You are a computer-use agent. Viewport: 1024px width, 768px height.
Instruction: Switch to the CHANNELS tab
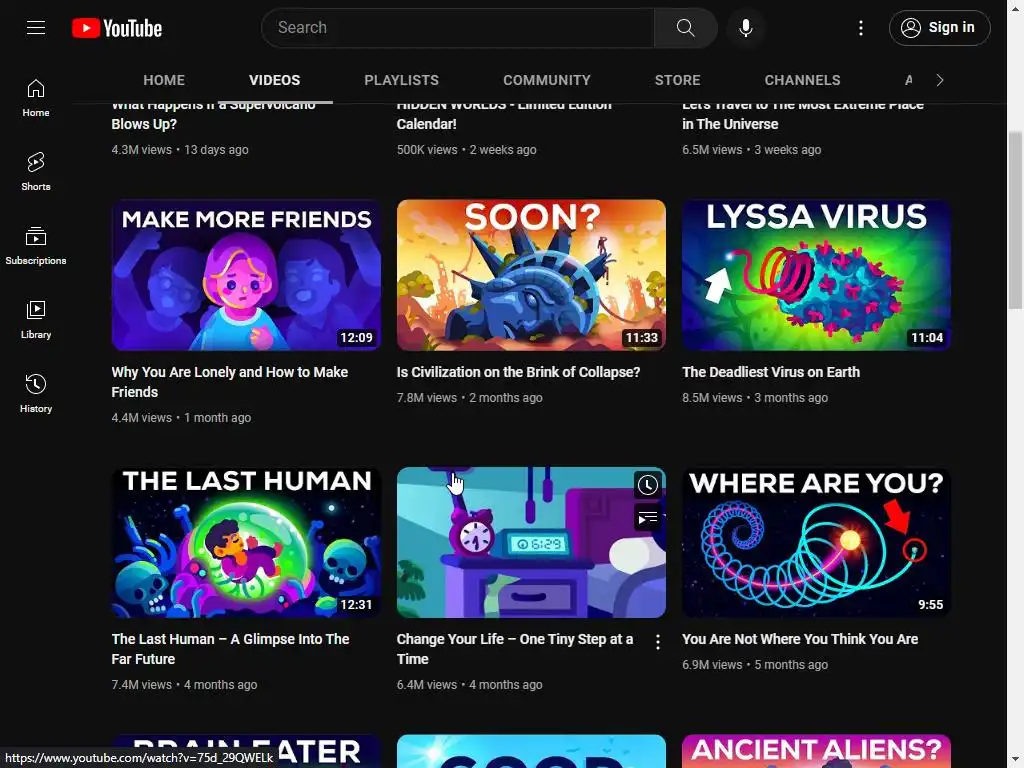tap(802, 80)
